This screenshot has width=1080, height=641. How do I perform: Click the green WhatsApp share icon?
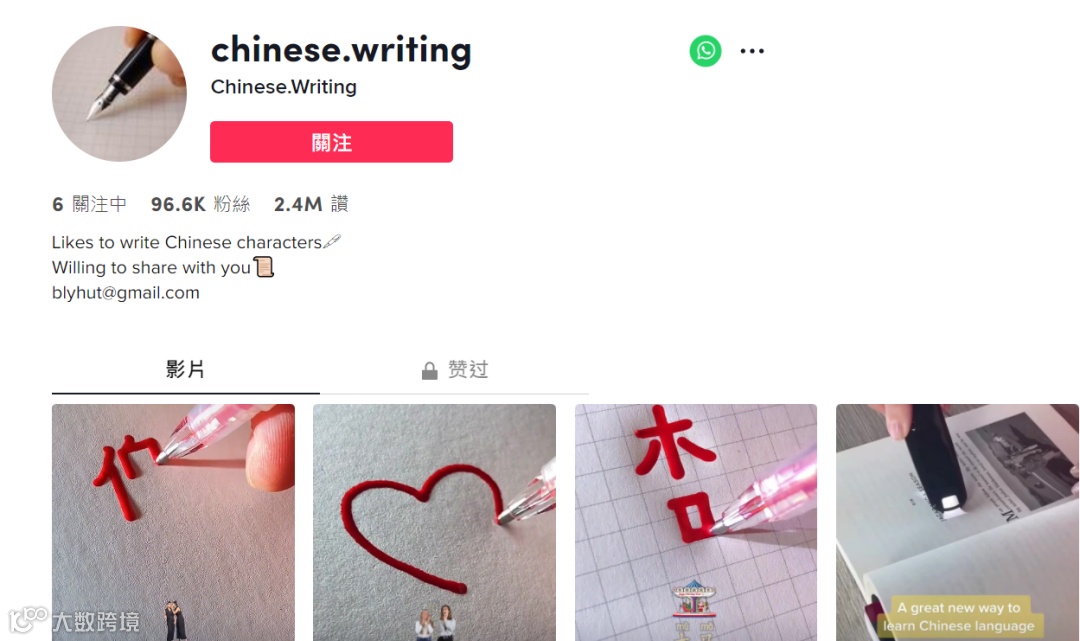tap(705, 51)
